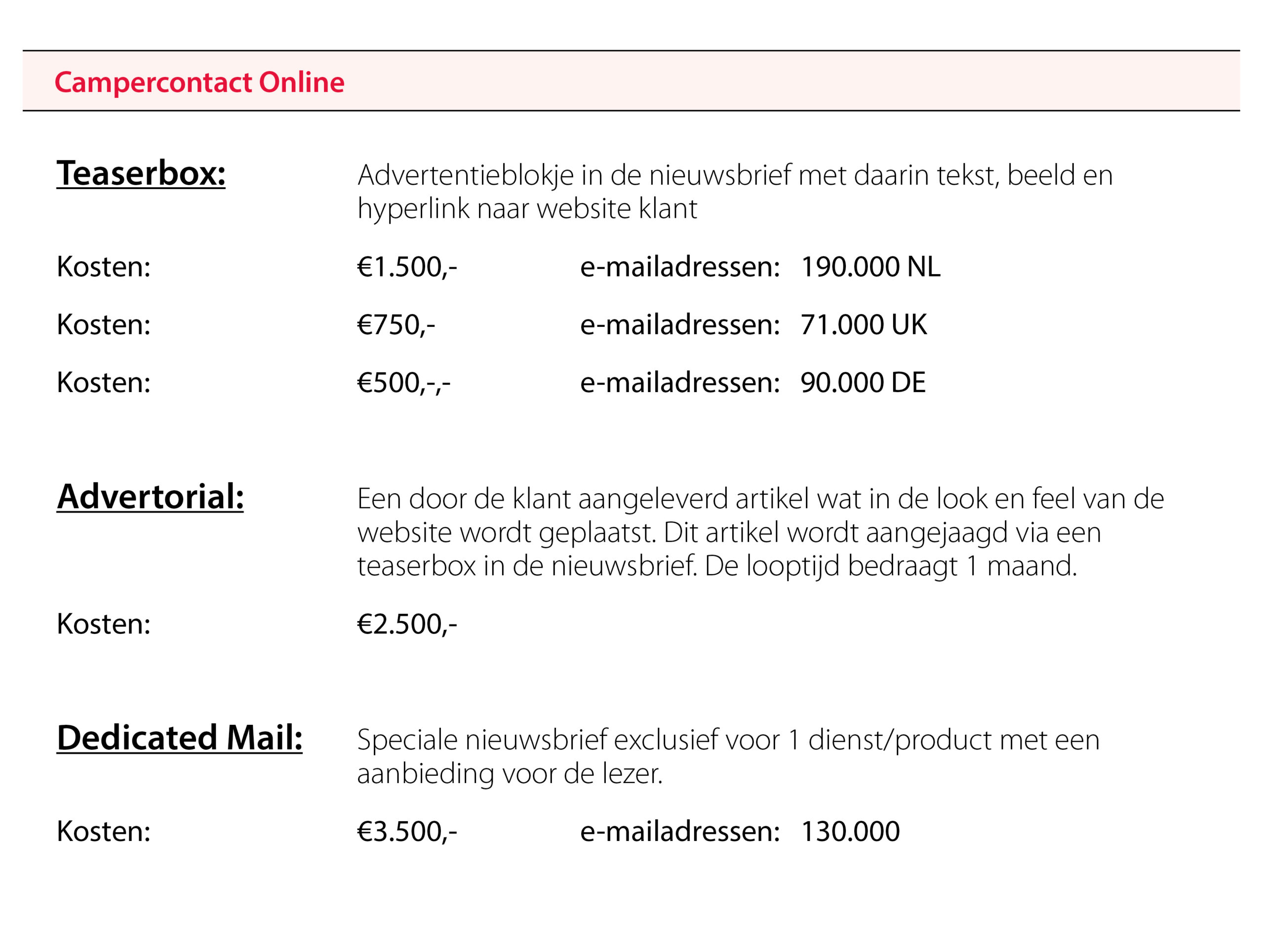The height and width of the screenshot is (952, 1264).
Task: Select the €1.500,- price text
Action: pyautogui.click(x=407, y=267)
